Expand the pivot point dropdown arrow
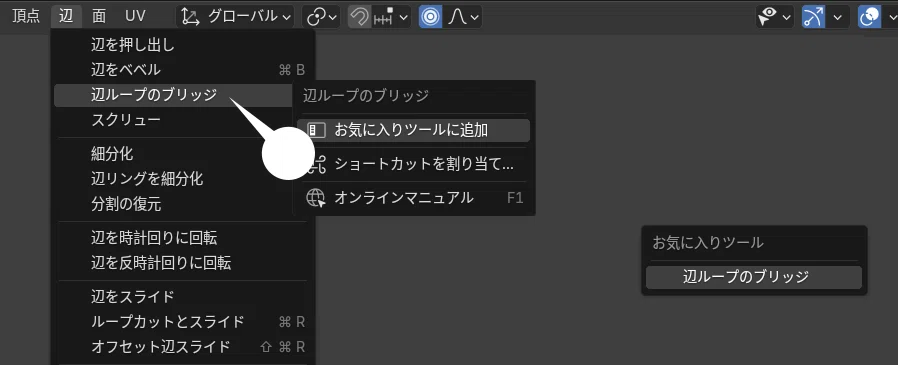This screenshot has height=365, width=898. [334, 17]
